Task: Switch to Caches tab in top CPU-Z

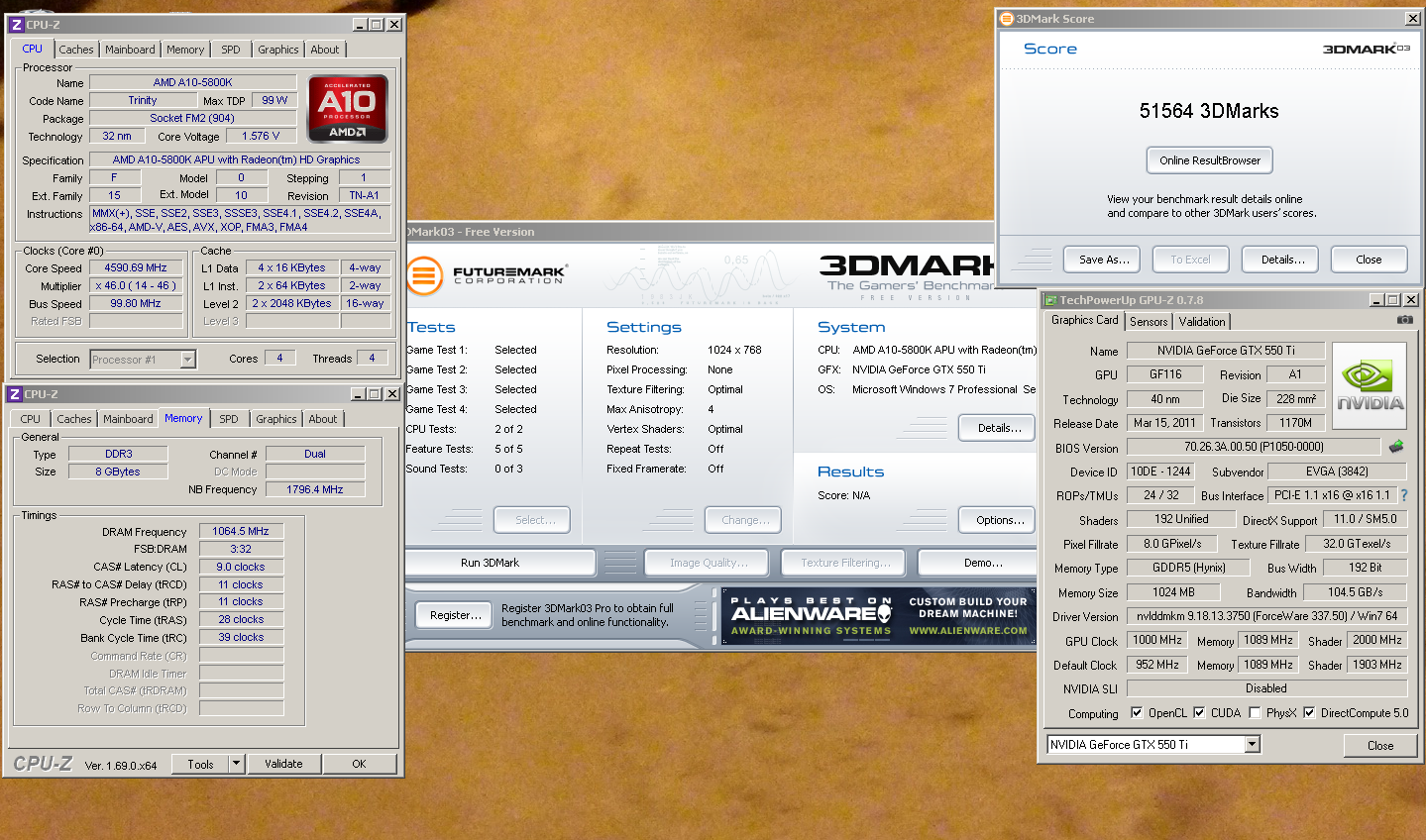Action: coord(76,50)
